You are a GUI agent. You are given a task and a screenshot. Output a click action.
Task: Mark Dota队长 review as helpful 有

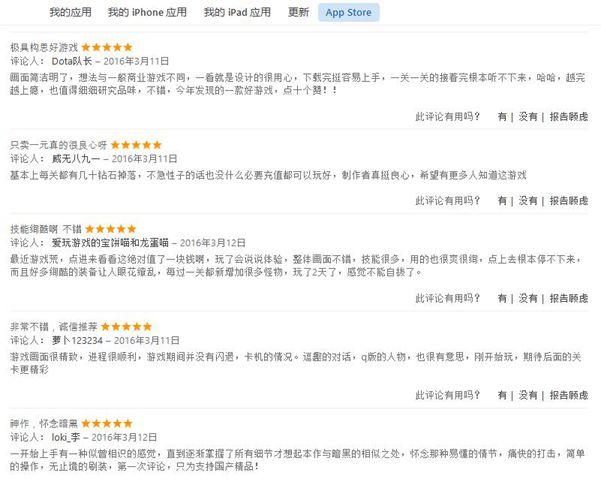502,117
